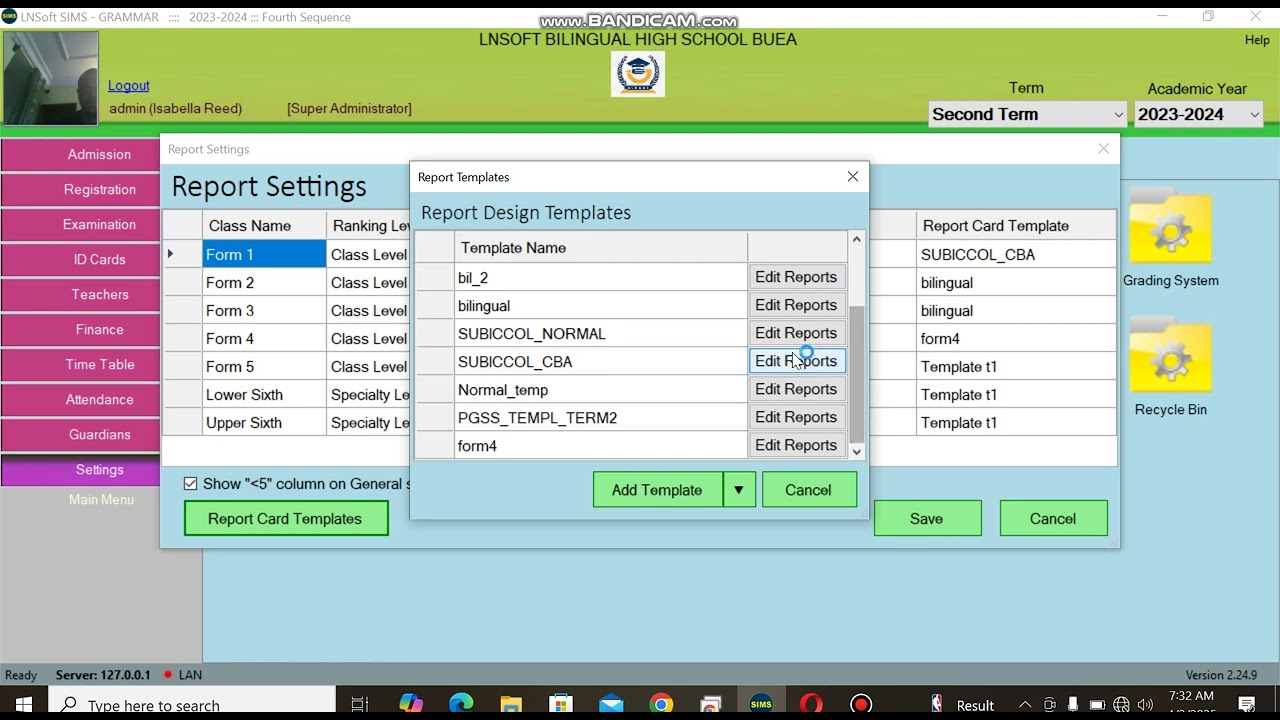The width and height of the screenshot is (1280, 720).
Task: Select Lower Sixth class name cell
Action: click(264, 394)
